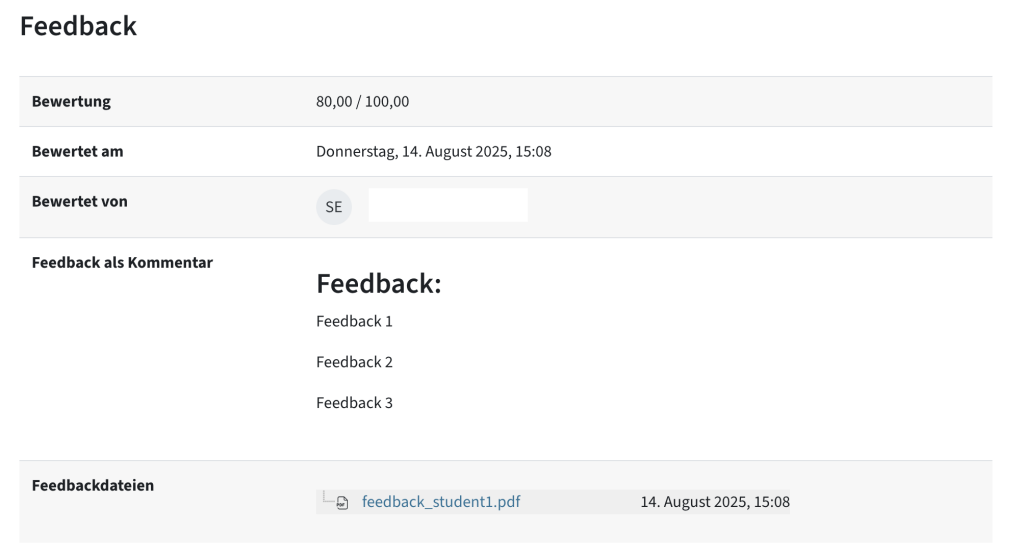This screenshot has width=1023, height=558.
Task: Click the Feedback 2 comment line
Action: (354, 362)
